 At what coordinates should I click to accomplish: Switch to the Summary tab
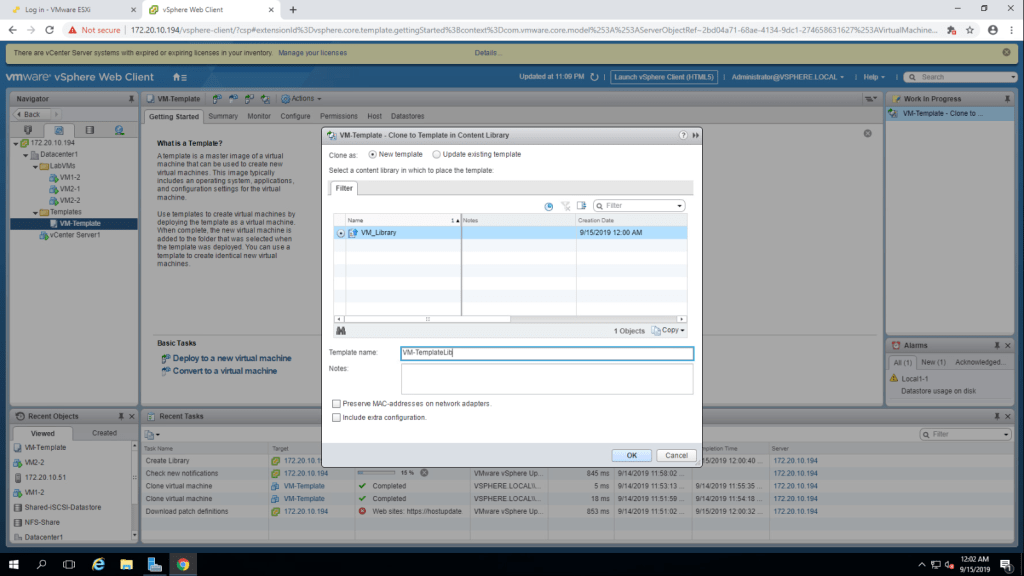[222, 116]
